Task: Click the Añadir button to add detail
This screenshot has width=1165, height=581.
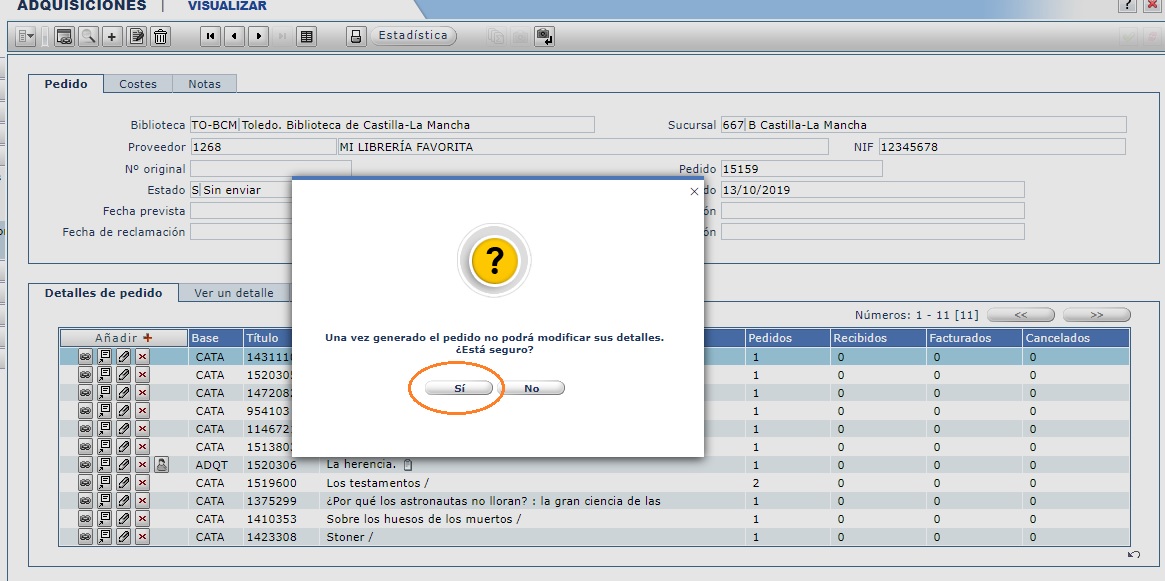Action: click(x=123, y=338)
